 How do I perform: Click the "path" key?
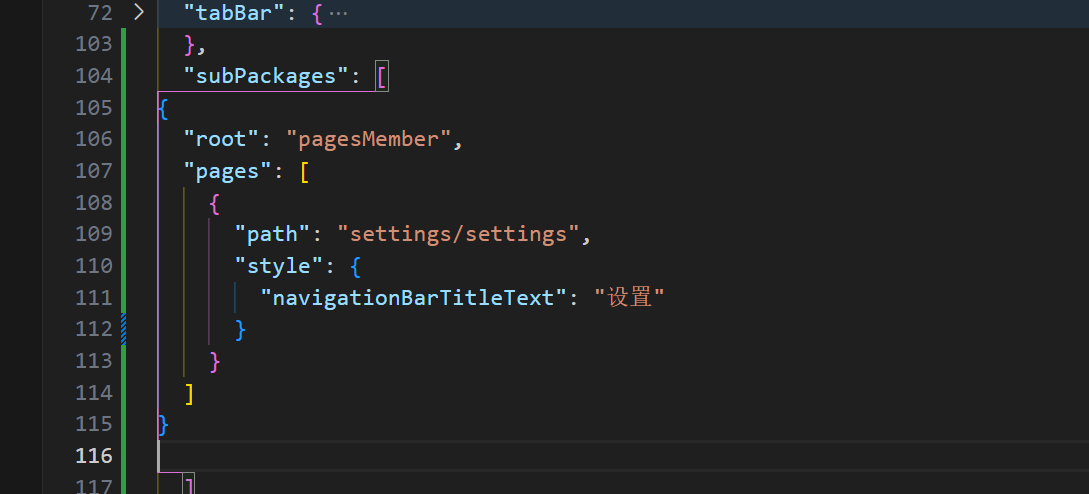click(x=273, y=234)
